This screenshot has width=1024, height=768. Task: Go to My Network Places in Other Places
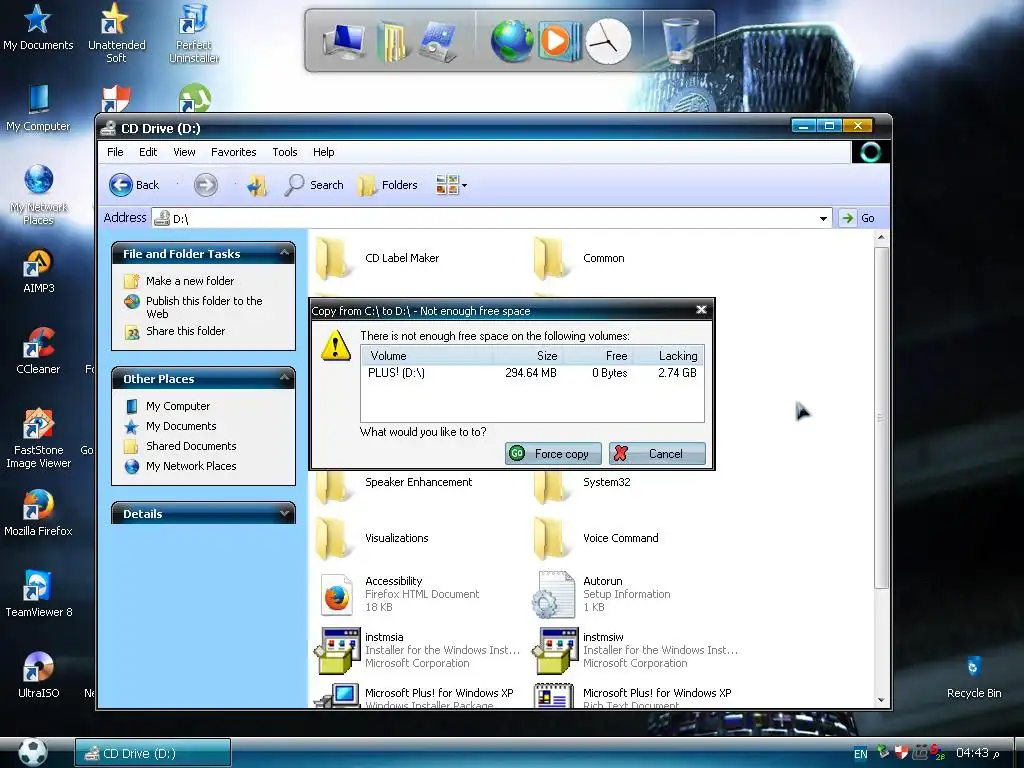(191, 466)
